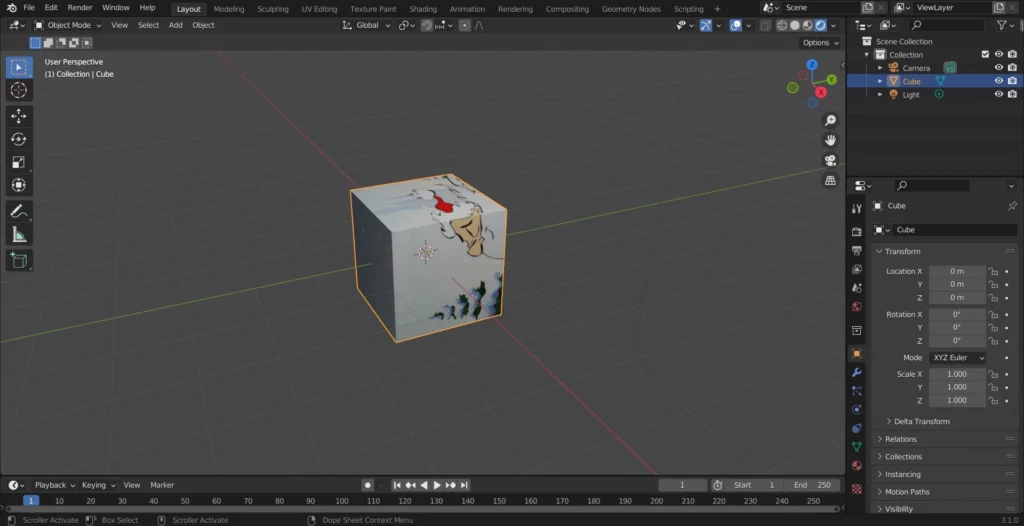Open the View Layer properties tab
Screen dimensions: 1024x526
coord(857,269)
